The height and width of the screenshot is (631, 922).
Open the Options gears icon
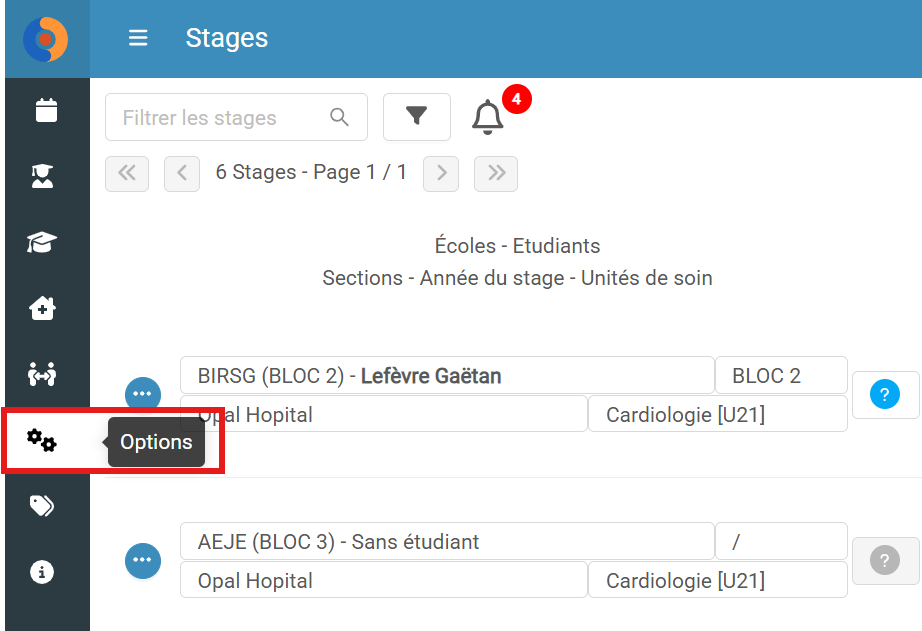pyautogui.click(x=42, y=440)
